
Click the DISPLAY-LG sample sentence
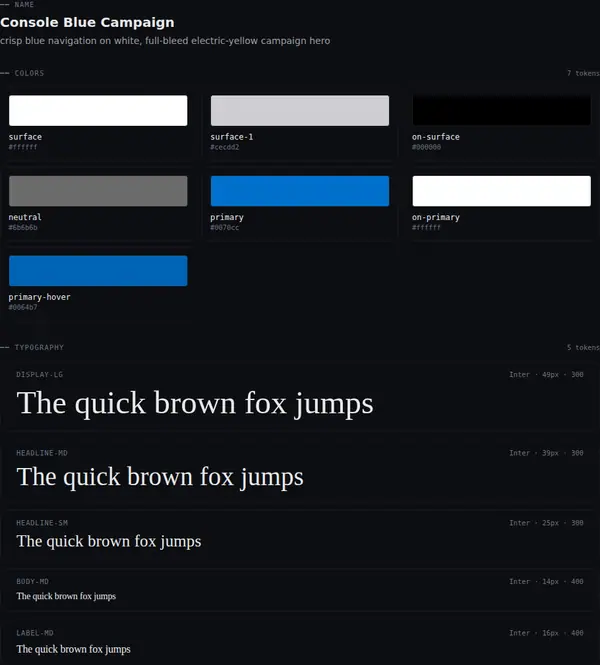click(195, 403)
